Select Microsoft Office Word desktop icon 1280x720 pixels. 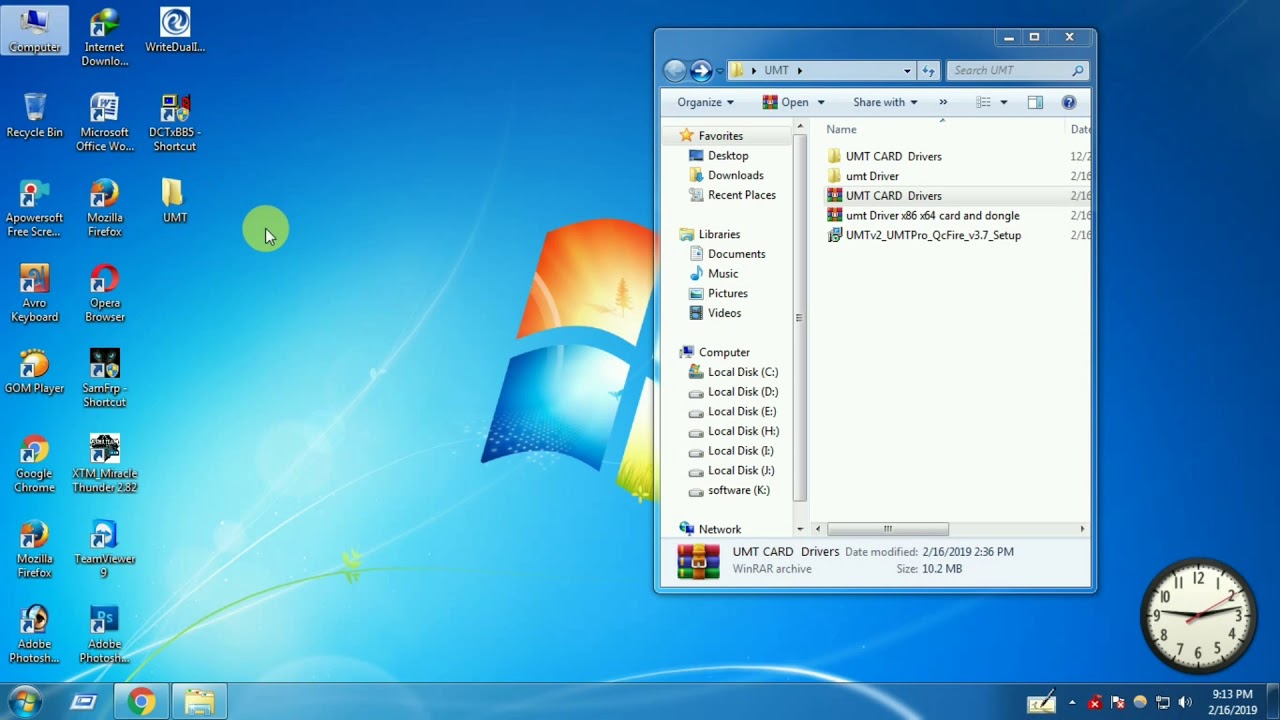click(x=105, y=122)
